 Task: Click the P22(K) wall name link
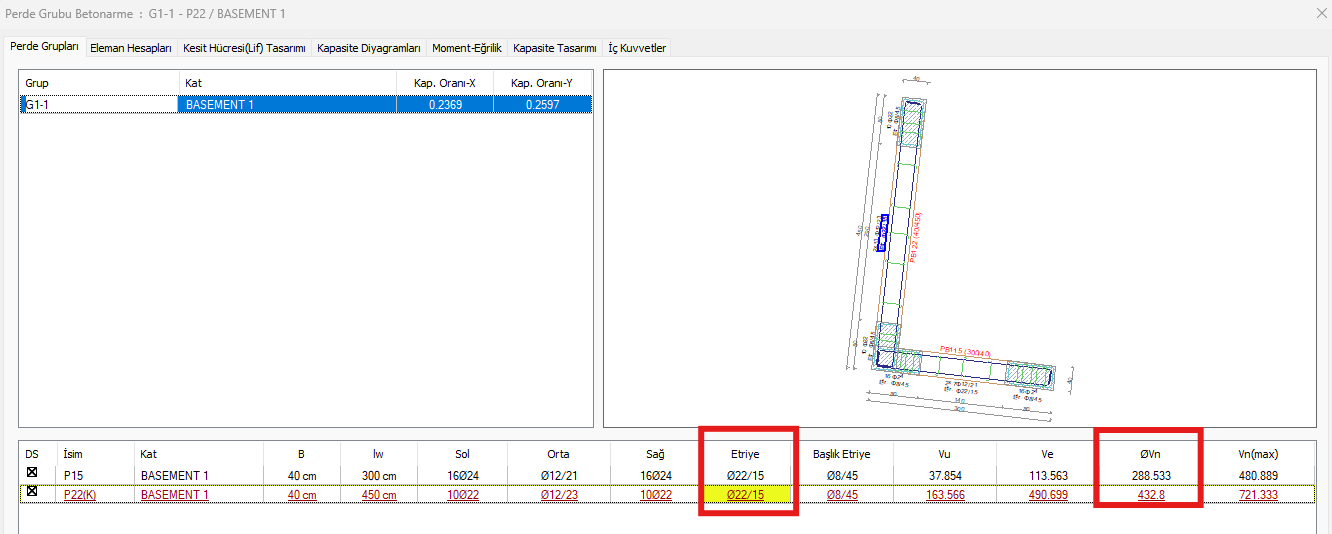(82, 494)
